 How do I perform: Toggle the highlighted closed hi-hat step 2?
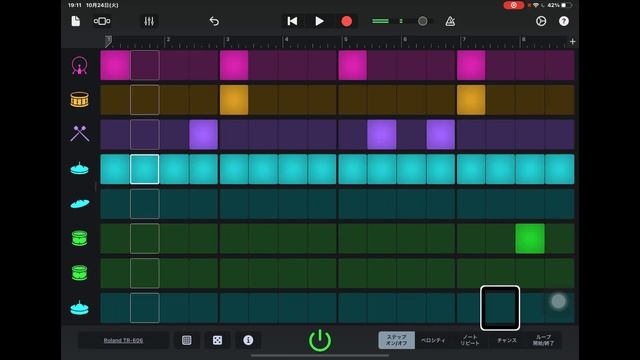(x=144, y=169)
